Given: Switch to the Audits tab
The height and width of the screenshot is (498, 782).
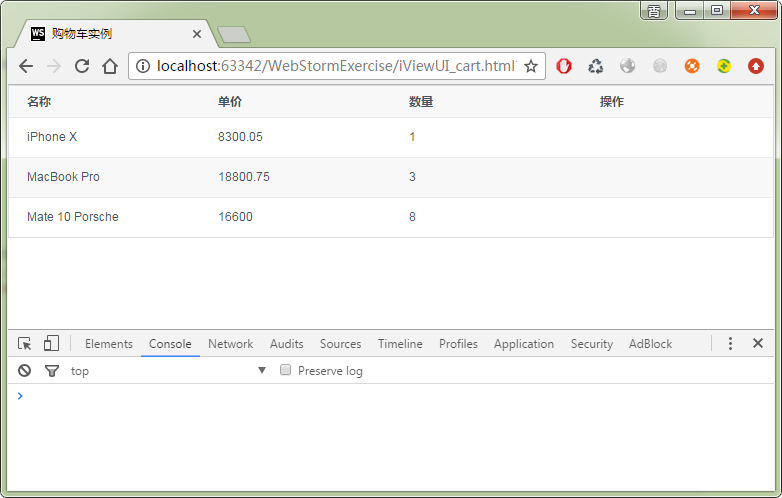Looking at the screenshot, I should pos(287,344).
